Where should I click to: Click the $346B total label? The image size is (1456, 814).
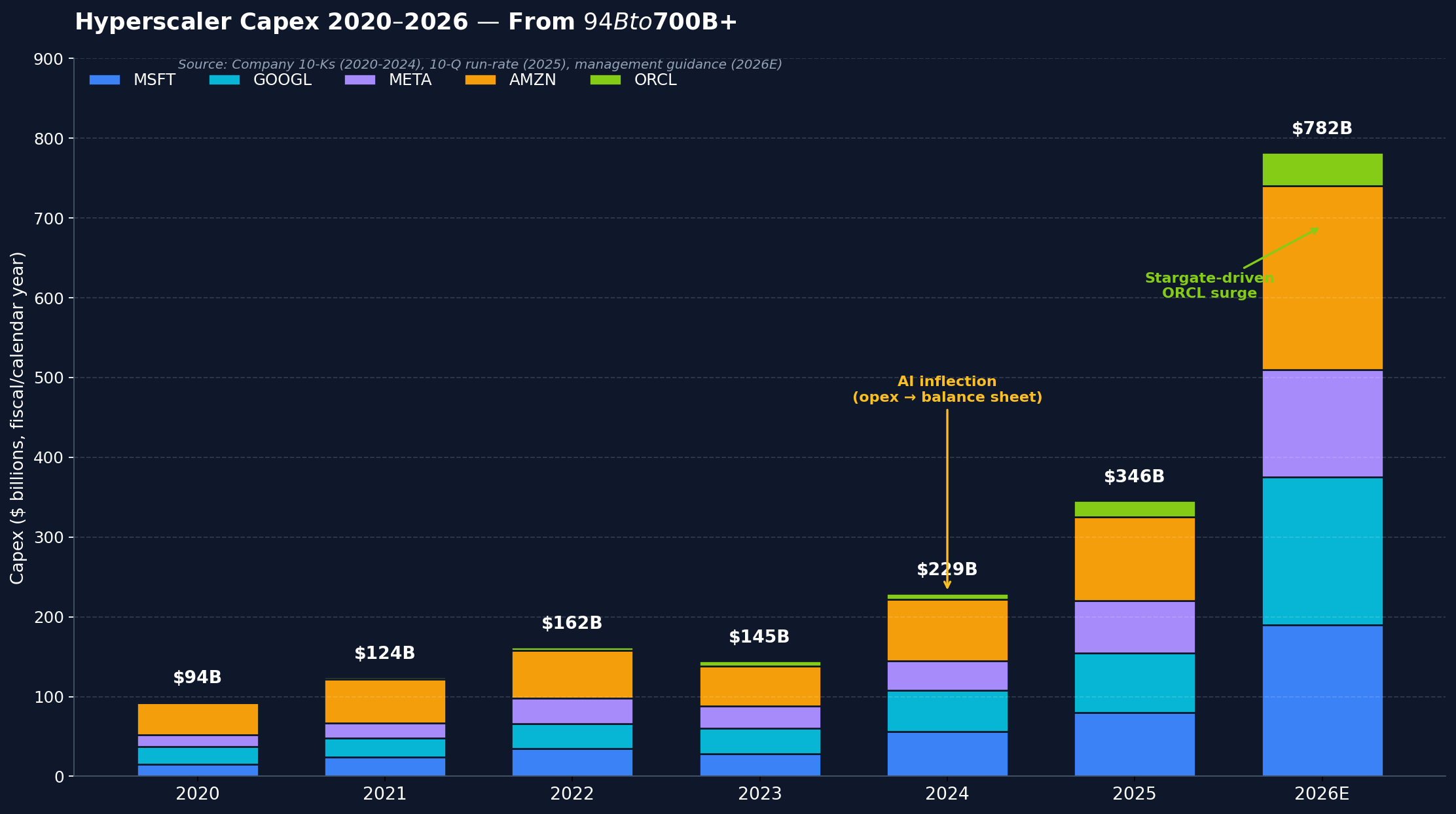click(1135, 477)
